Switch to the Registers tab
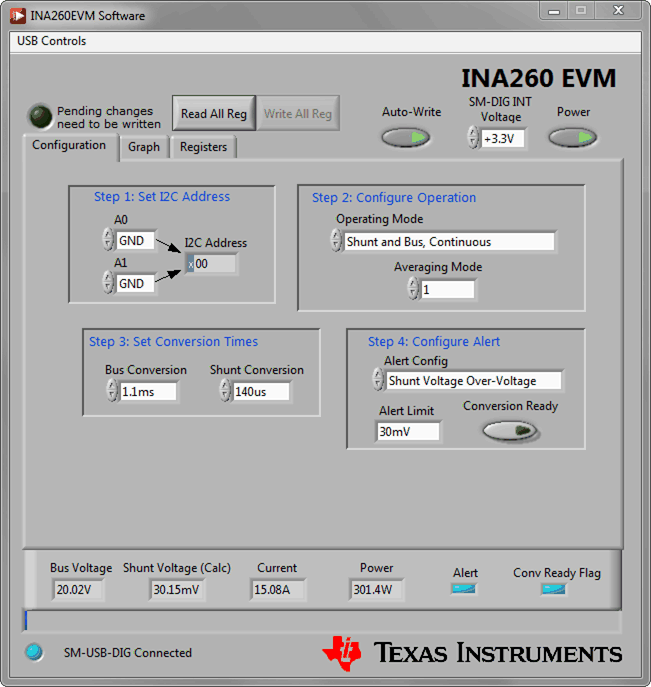This screenshot has width=651, height=687. [x=203, y=147]
